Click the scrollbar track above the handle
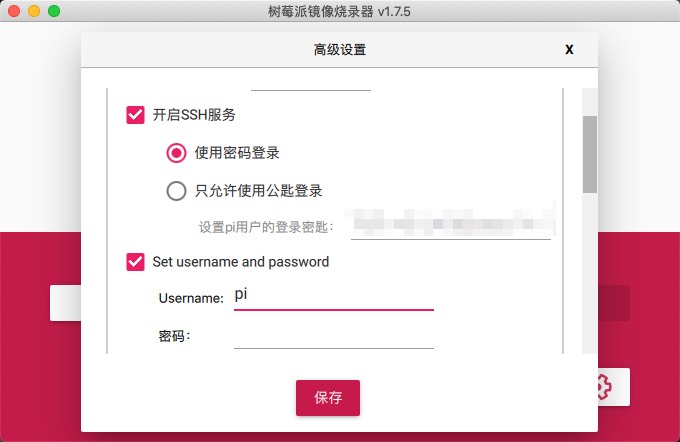This screenshot has height=442, width=680. pos(589,102)
